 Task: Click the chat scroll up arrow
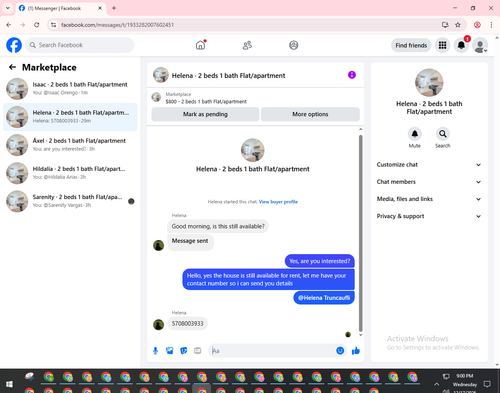[360, 129]
